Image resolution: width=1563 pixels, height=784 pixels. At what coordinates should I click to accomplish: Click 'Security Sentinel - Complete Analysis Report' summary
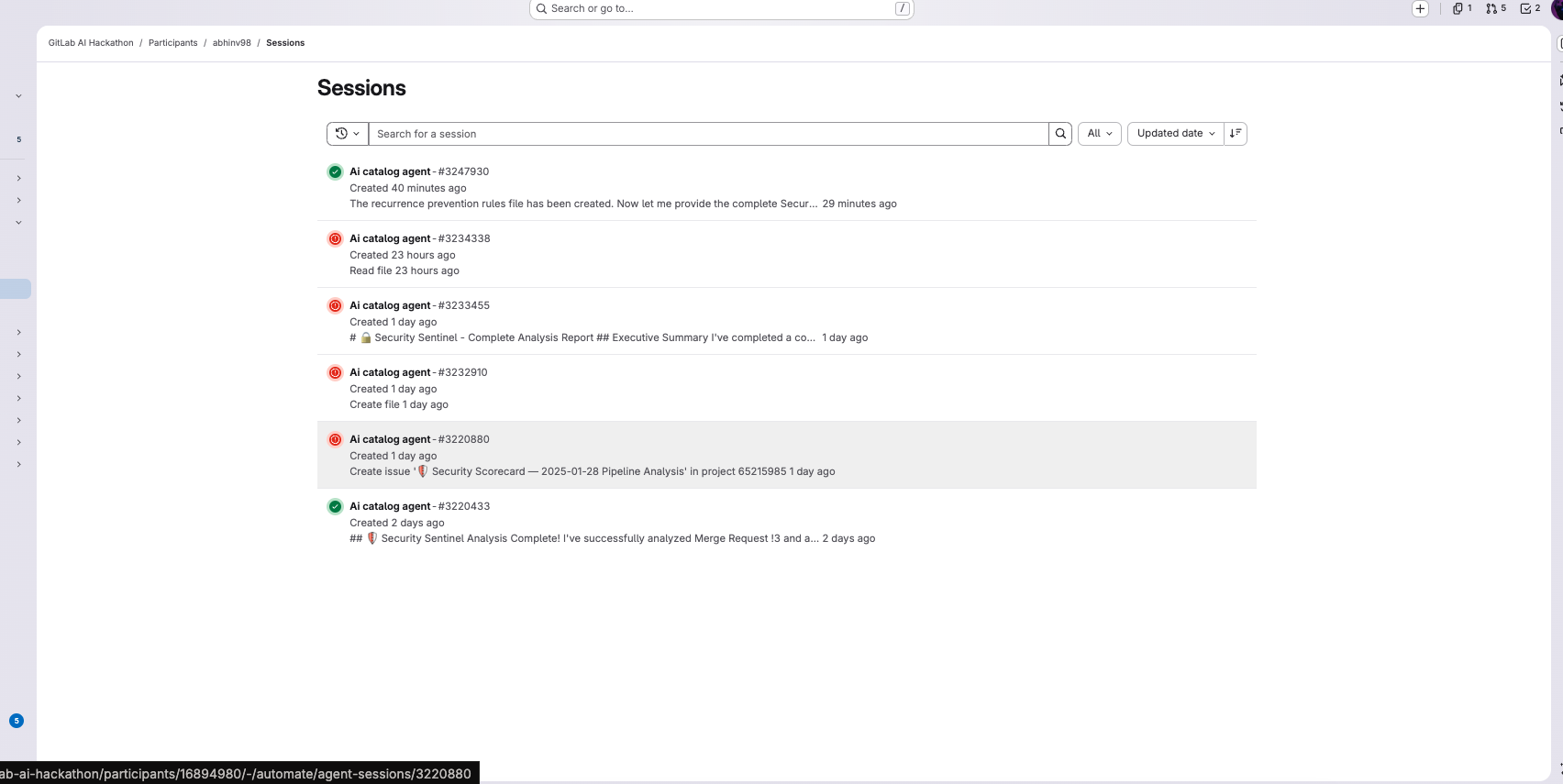582,337
